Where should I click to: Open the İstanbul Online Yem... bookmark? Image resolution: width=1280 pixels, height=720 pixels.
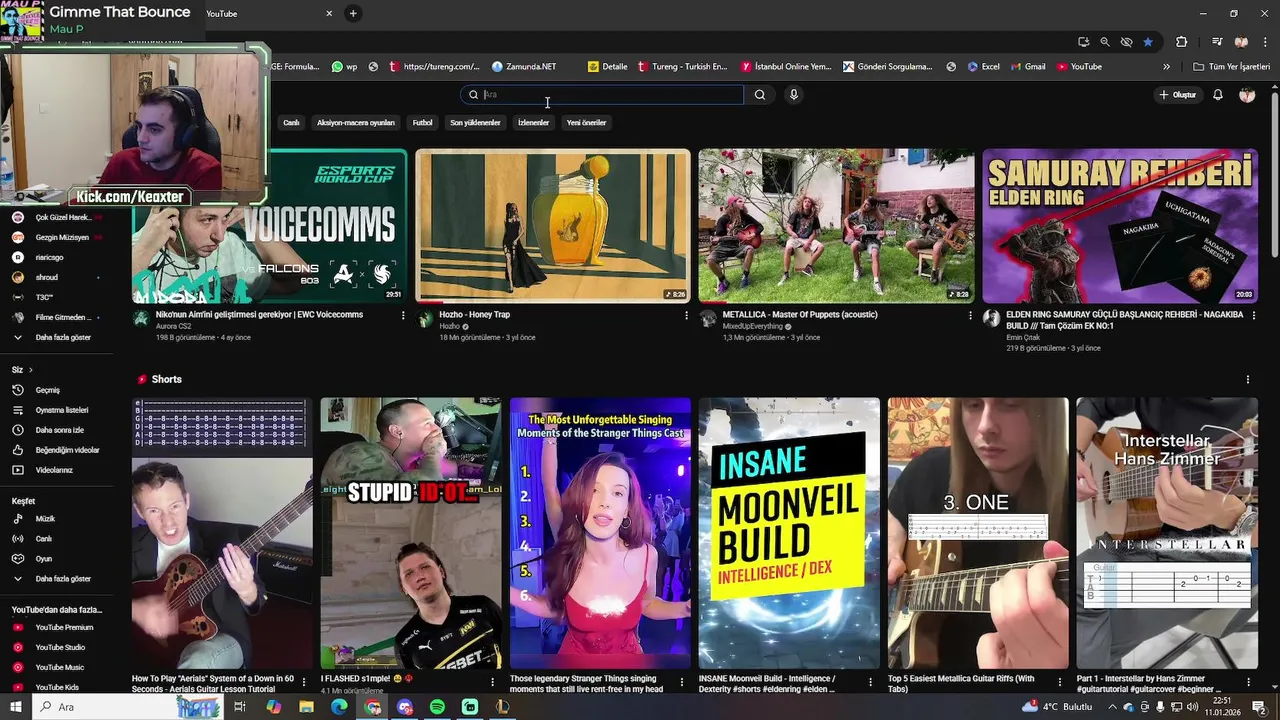coord(786,67)
